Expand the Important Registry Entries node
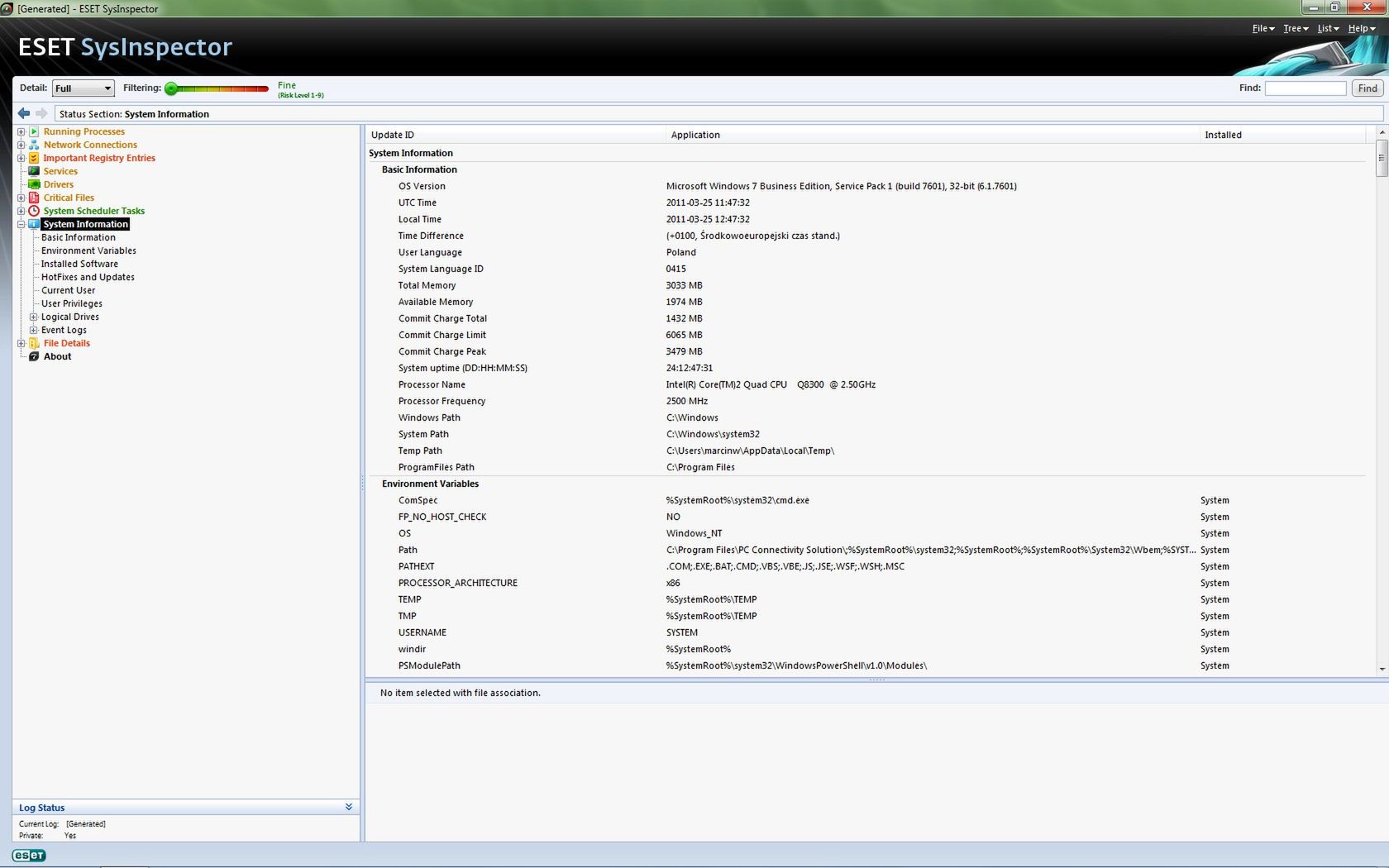1389x868 pixels. pos(21,158)
